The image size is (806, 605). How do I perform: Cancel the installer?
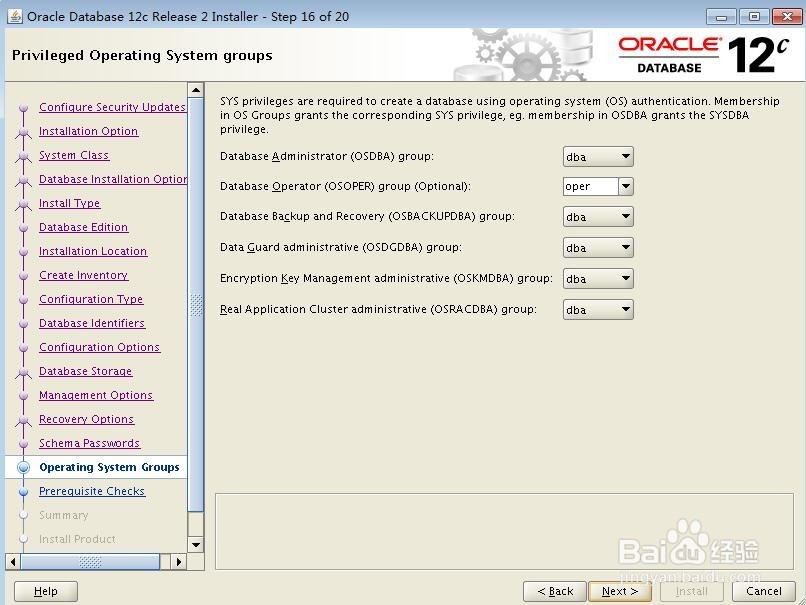tap(763, 591)
